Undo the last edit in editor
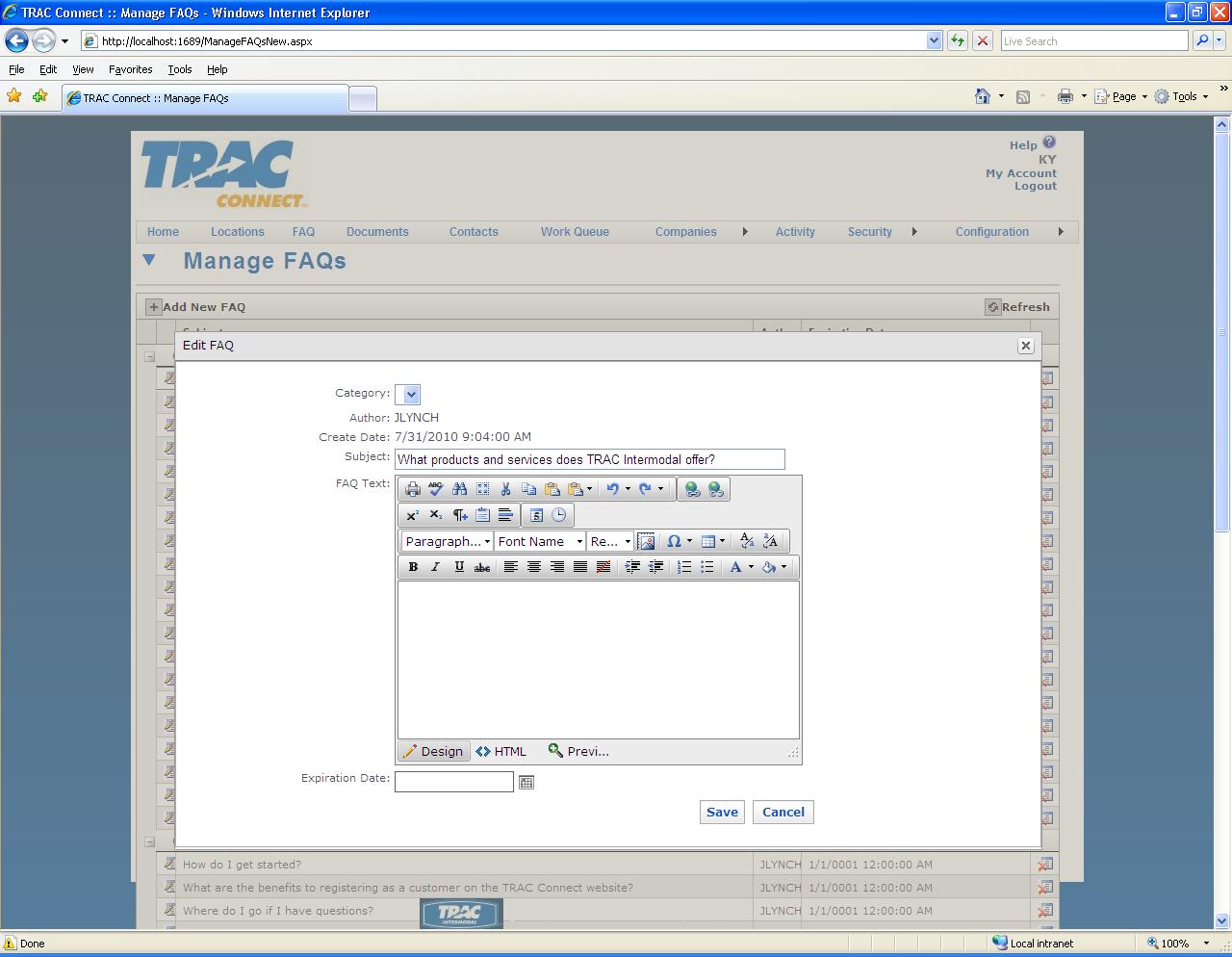The width and height of the screenshot is (1232, 957). (x=612, y=489)
